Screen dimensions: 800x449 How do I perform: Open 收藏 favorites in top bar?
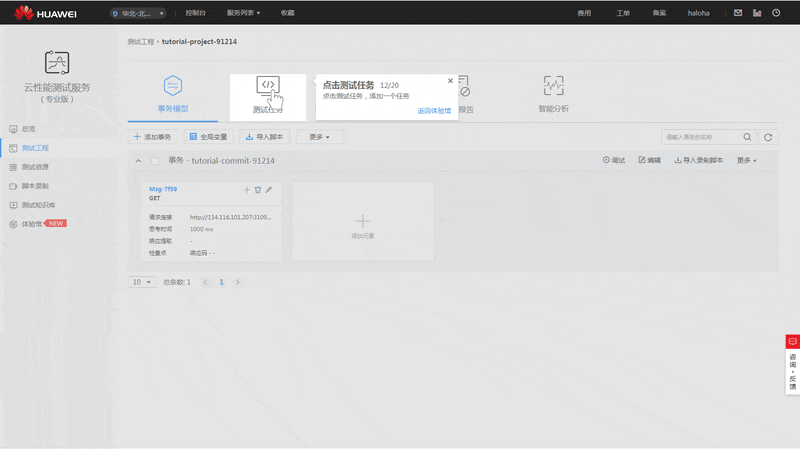pyautogui.click(x=287, y=13)
